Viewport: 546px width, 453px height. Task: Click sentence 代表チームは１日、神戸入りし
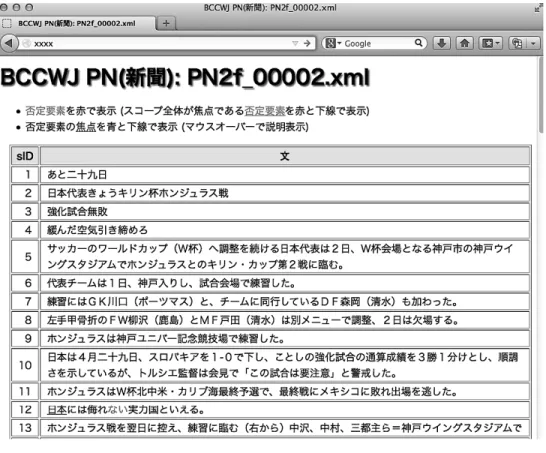(x=171, y=283)
